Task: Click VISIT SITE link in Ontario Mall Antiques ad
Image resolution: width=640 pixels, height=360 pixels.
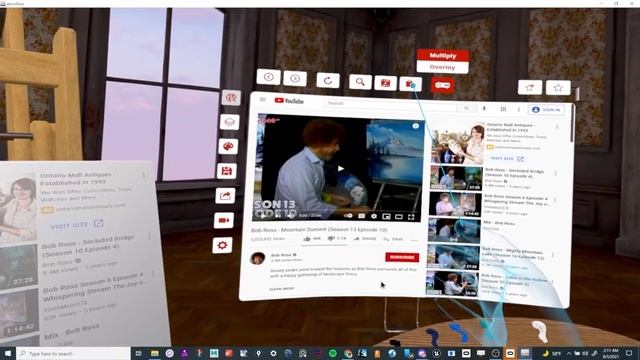Action: pyautogui.click(x=507, y=158)
